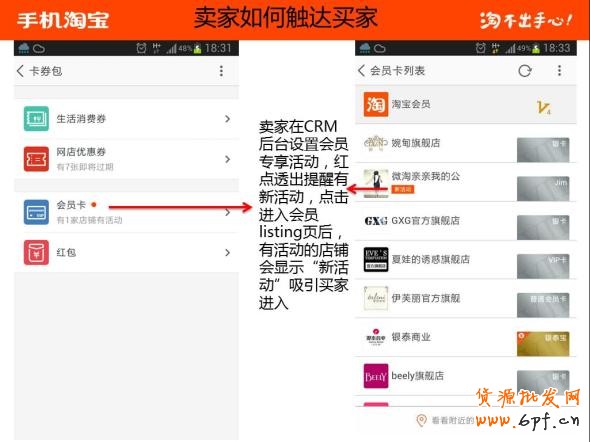
Task: Open overflow menu on 卡券包 screen
Action: tap(221, 71)
